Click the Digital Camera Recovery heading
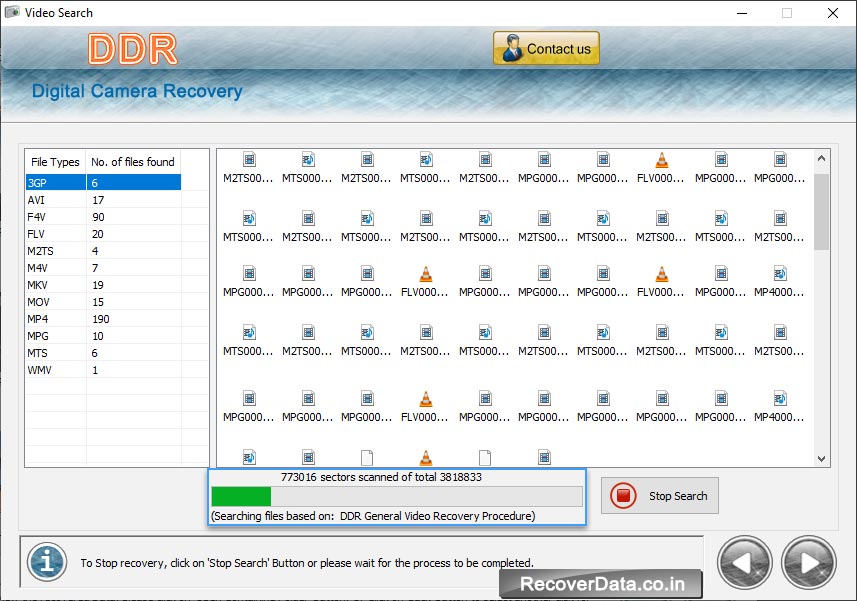Viewport: 857px width, 601px height. point(137,91)
